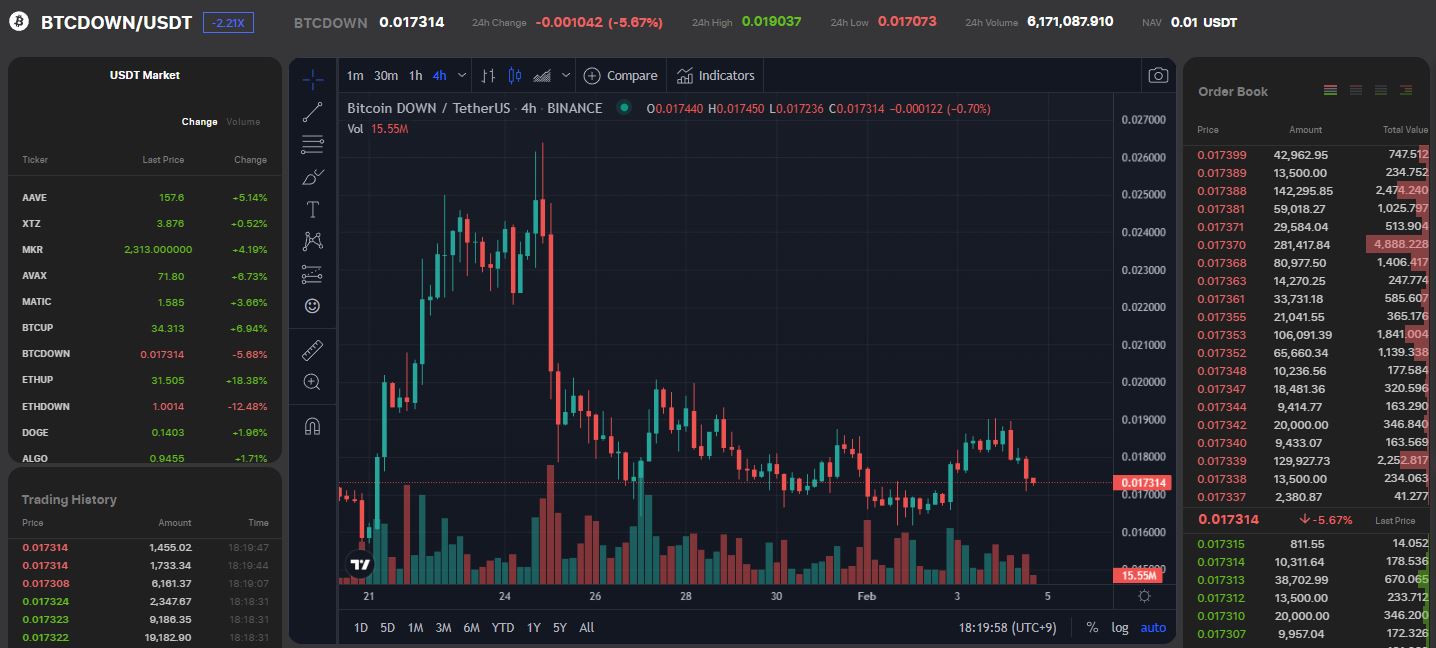Image resolution: width=1436 pixels, height=648 pixels.
Task: Set date range to YTD
Action: click(503, 627)
